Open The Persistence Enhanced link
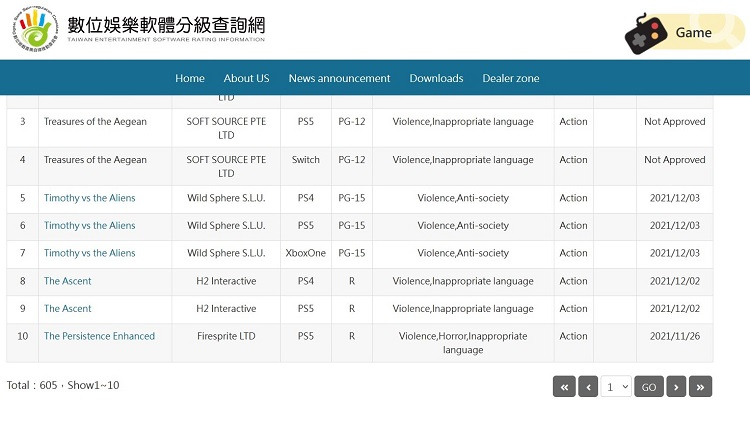 click(99, 336)
